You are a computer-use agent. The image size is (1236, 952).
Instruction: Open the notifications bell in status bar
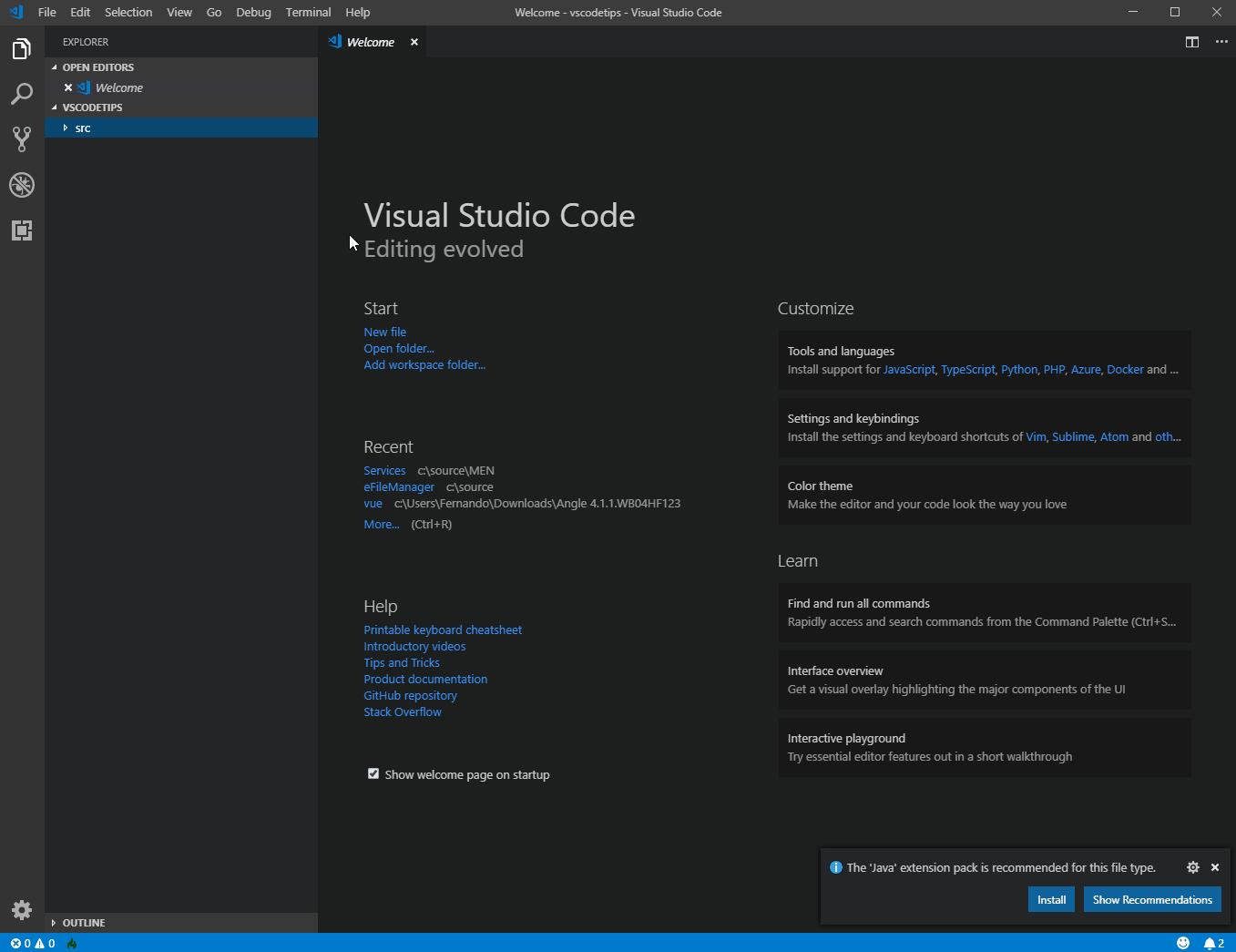point(1214,943)
